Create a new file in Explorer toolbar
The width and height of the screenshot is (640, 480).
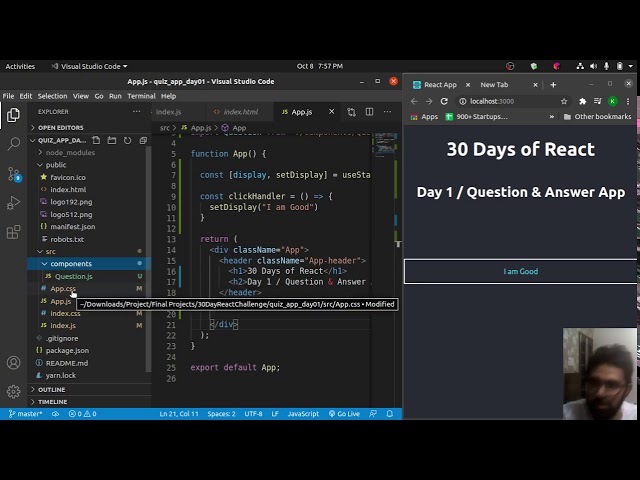[x=96, y=140]
